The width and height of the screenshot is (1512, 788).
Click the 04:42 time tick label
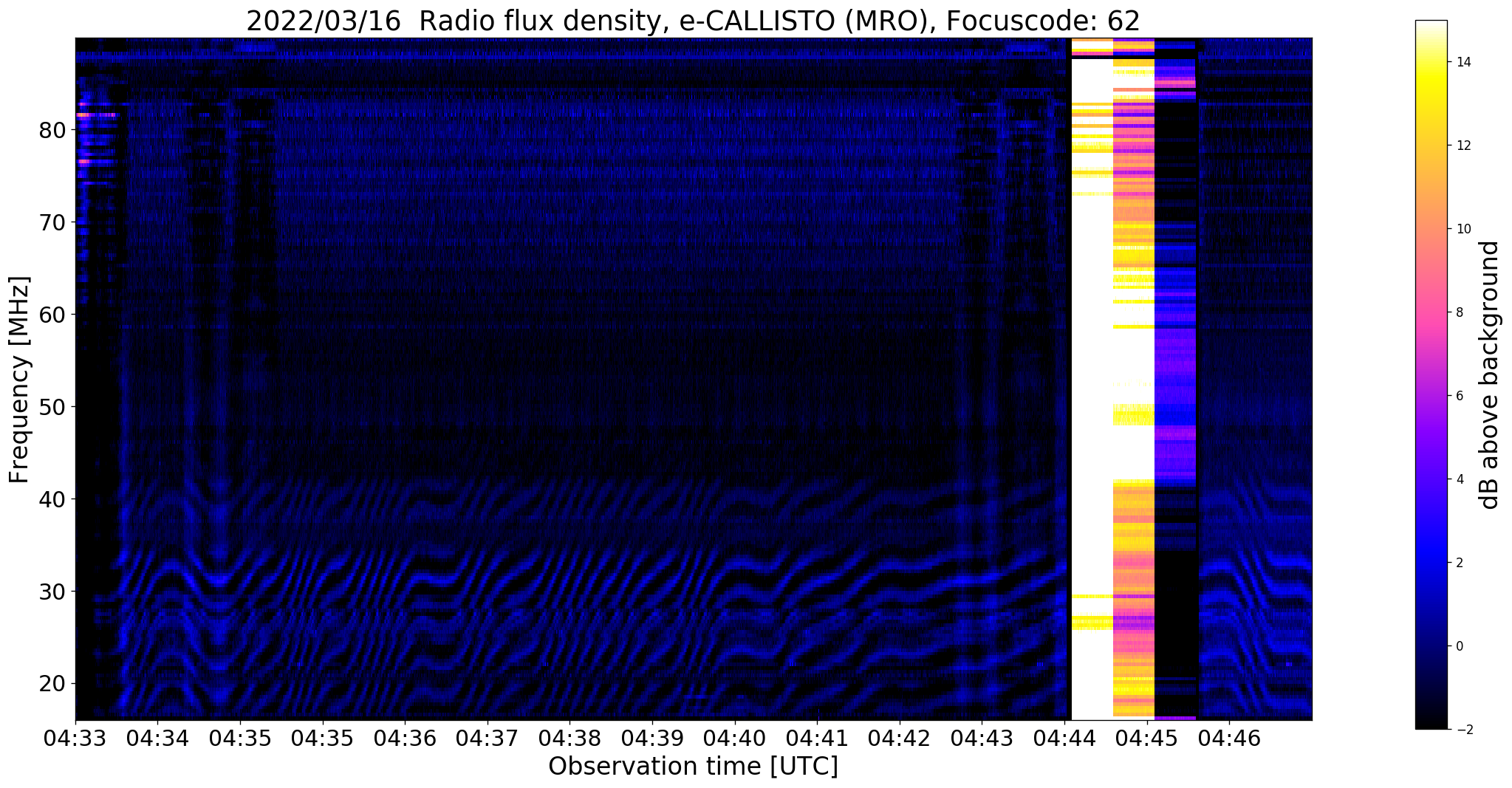click(900, 738)
